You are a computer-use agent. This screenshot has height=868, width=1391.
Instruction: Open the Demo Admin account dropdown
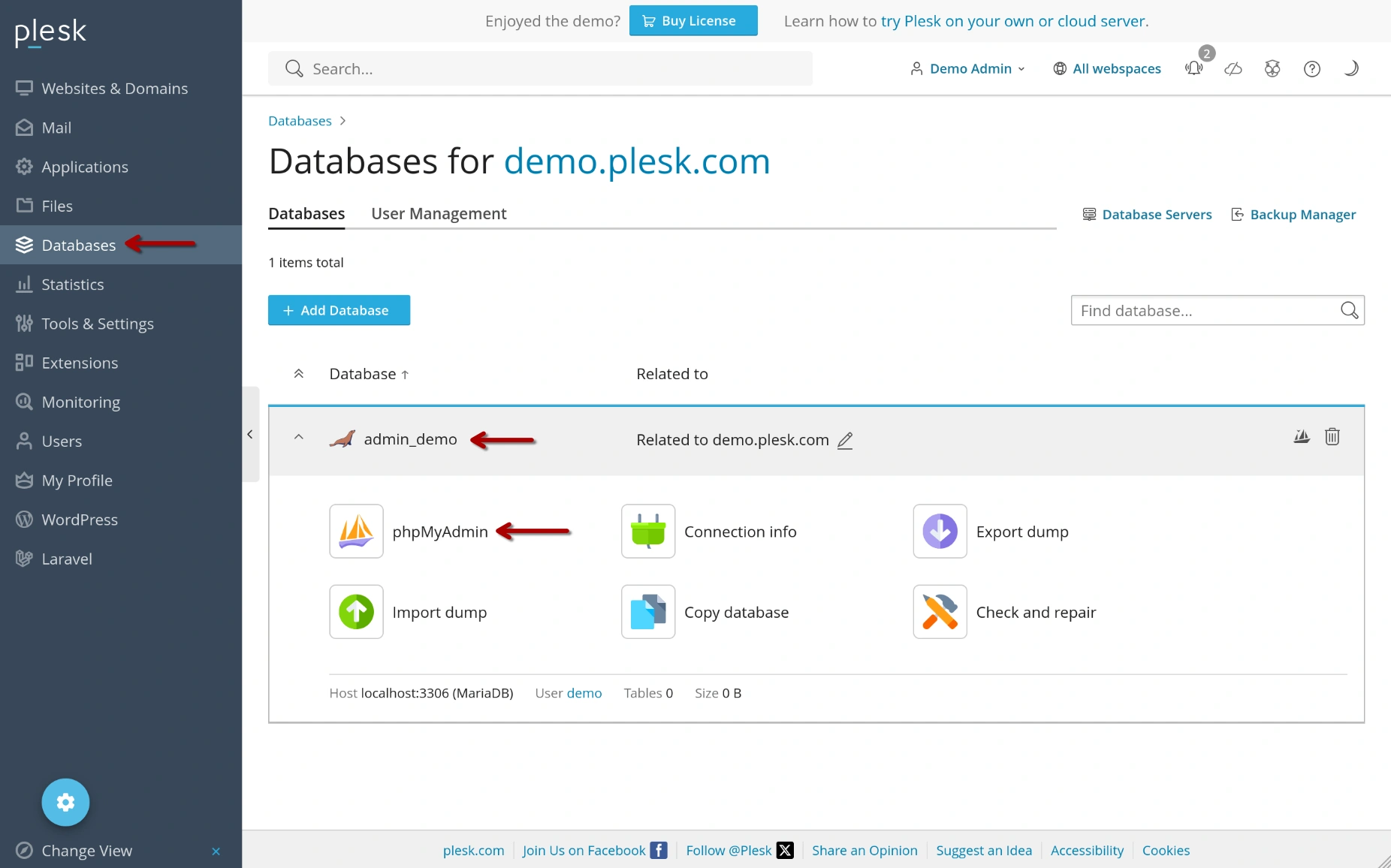coord(967,68)
